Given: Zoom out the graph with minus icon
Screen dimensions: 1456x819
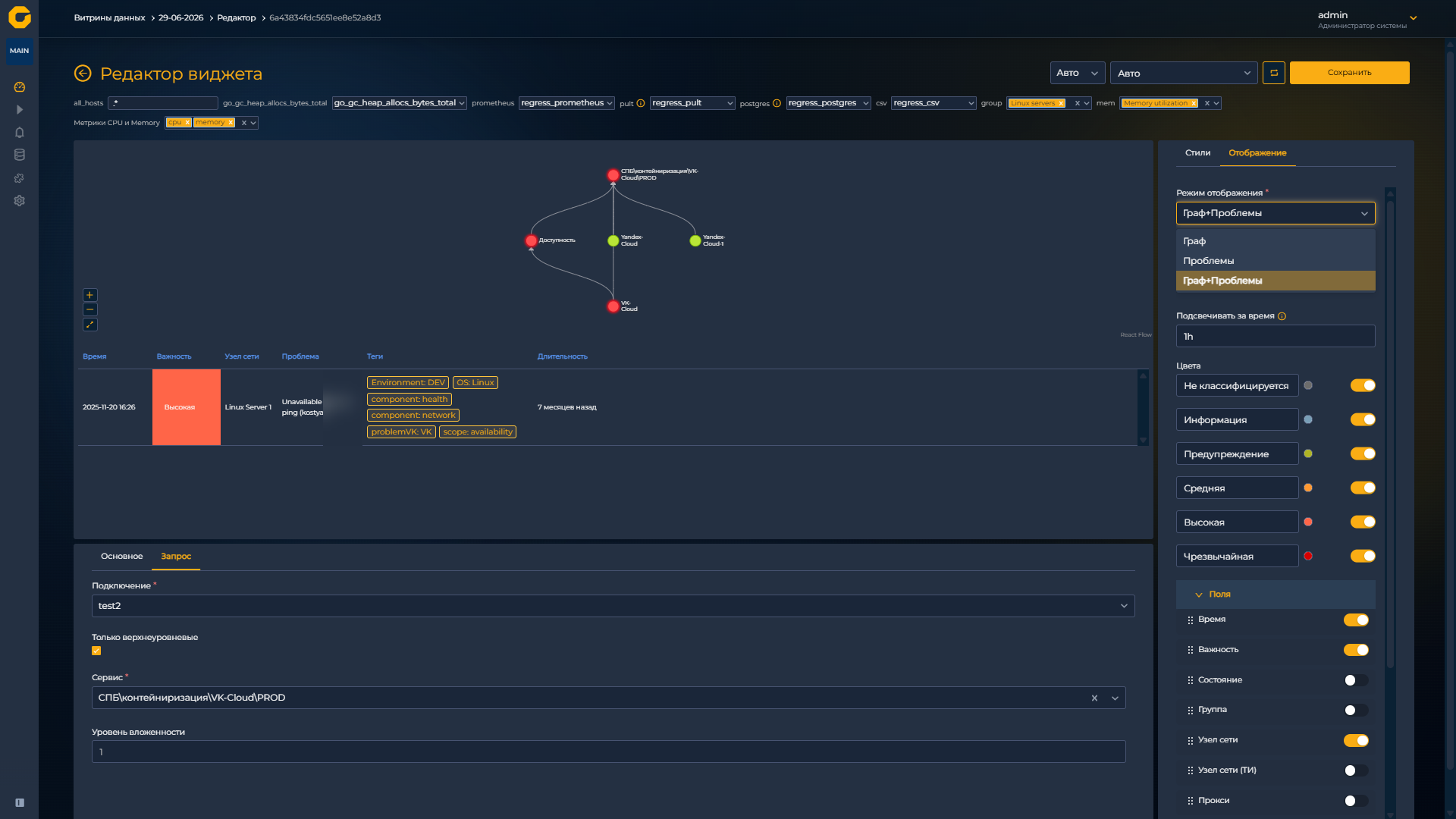Looking at the screenshot, I should [x=89, y=309].
